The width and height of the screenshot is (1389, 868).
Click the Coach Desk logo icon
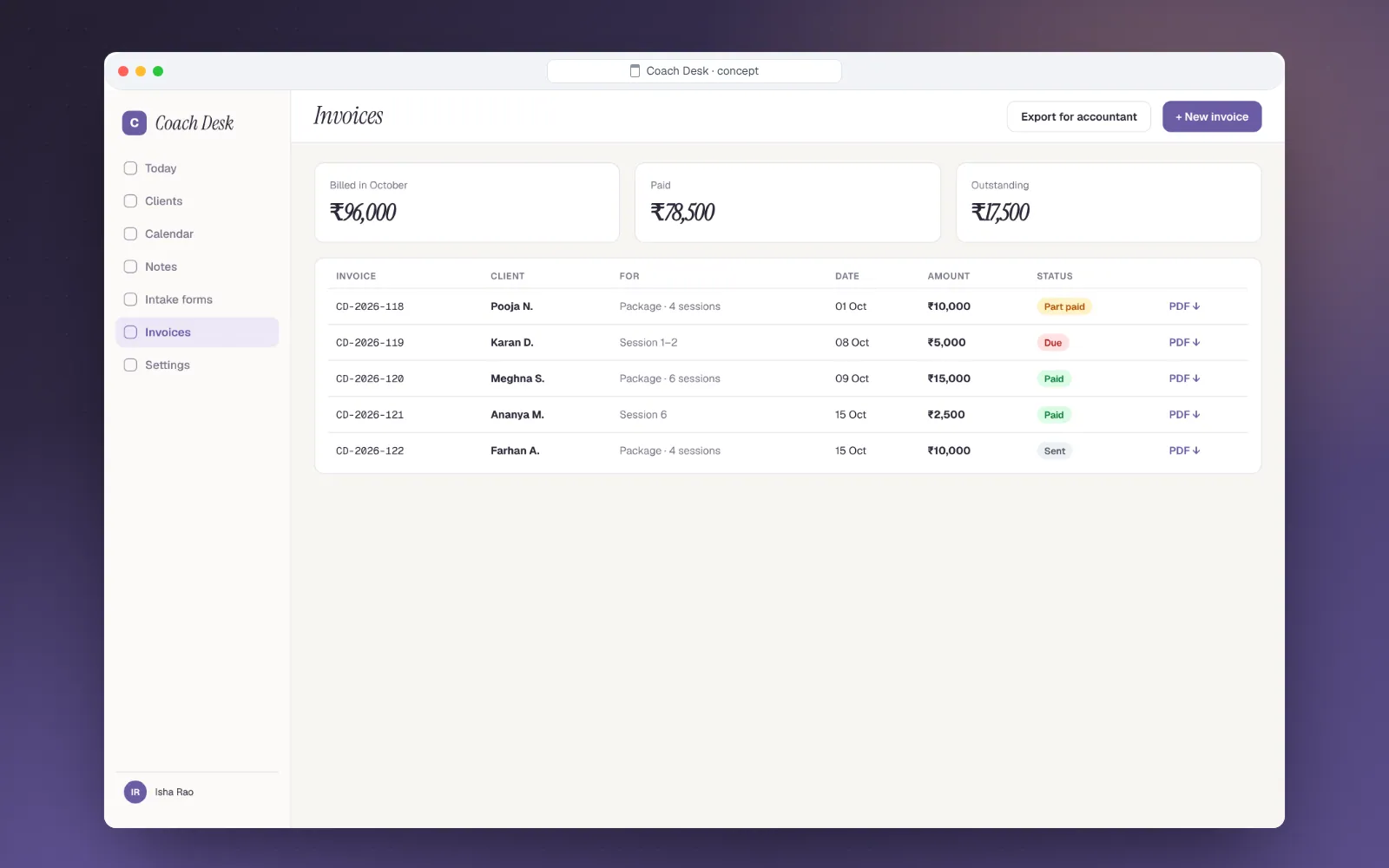[x=134, y=123]
